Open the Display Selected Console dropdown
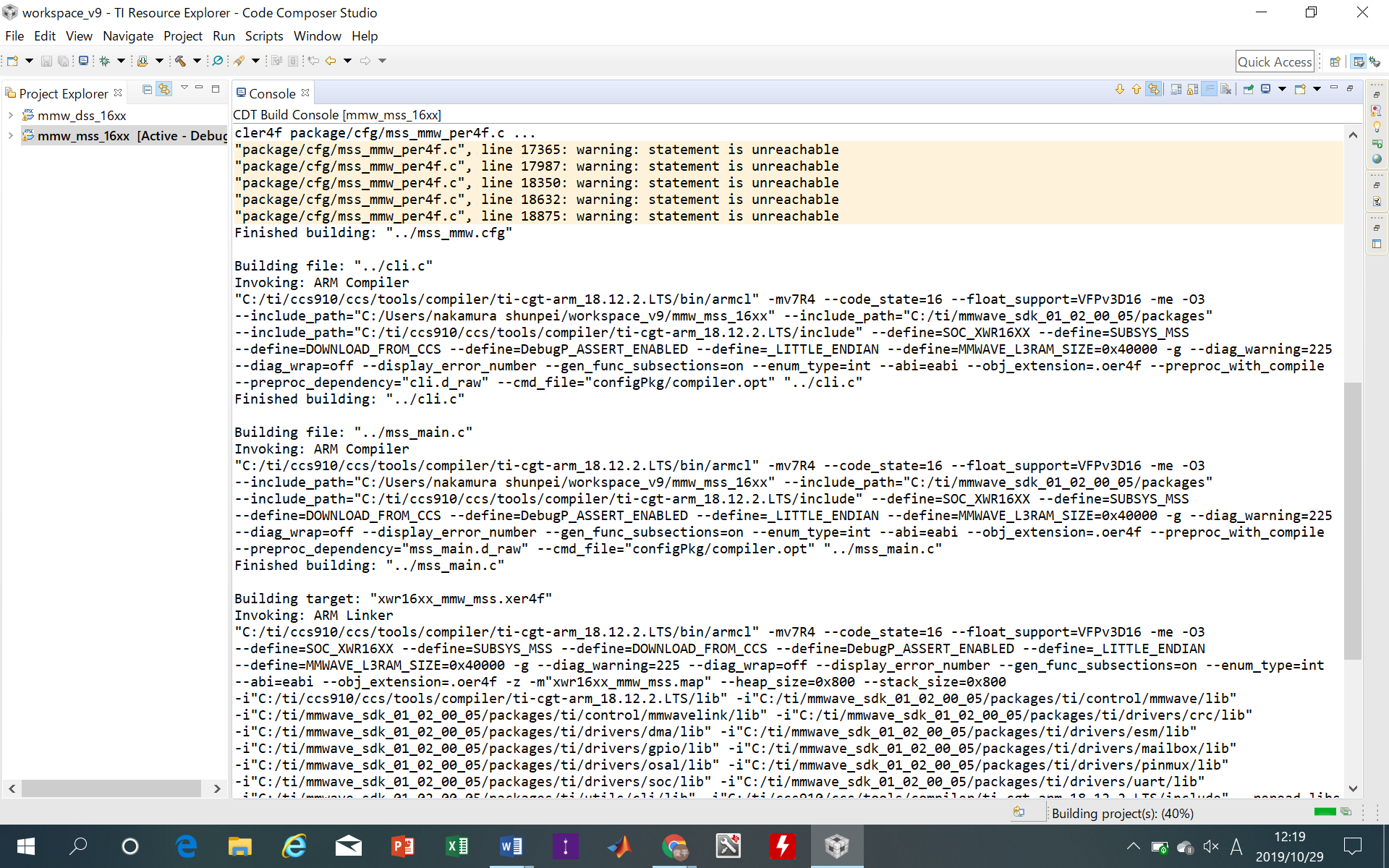This screenshot has width=1389, height=868. click(x=1282, y=90)
